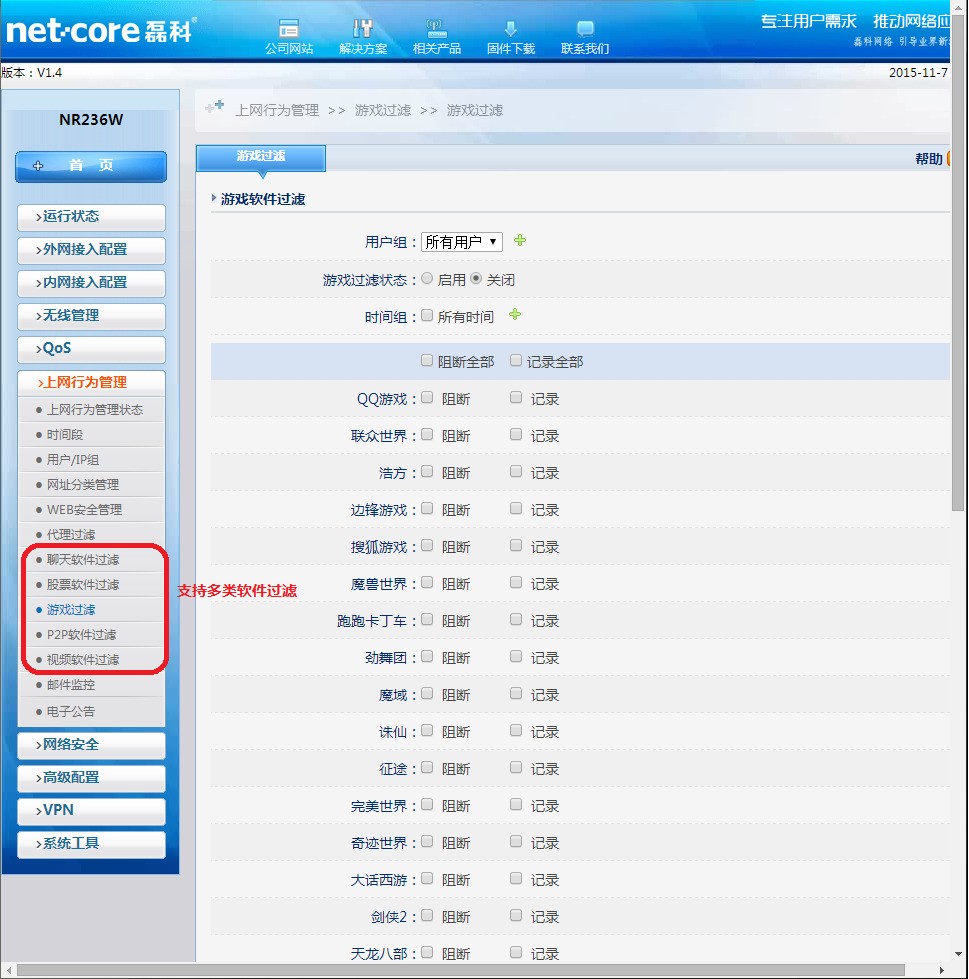Check 记录 for 完美世界
969x979 pixels.
pyautogui.click(x=516, y=804)
